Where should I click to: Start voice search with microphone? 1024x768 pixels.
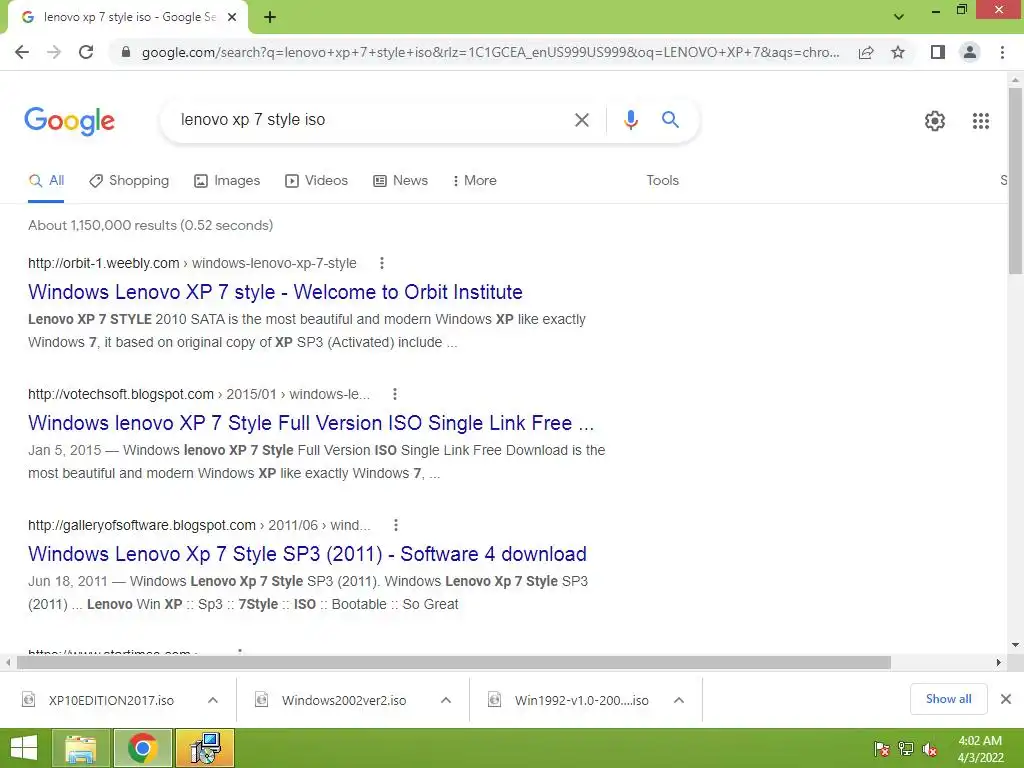630,120
